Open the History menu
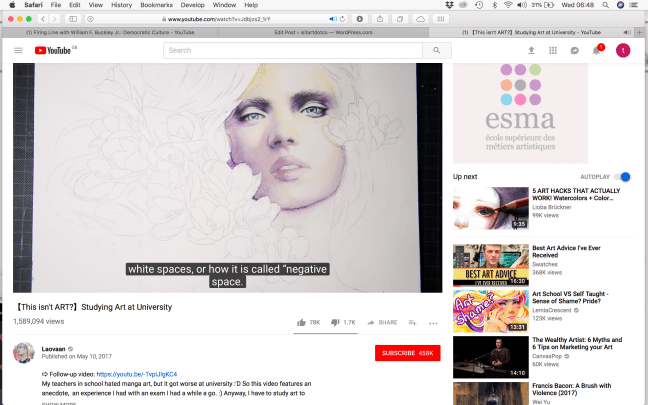 [x=122, y=5]
